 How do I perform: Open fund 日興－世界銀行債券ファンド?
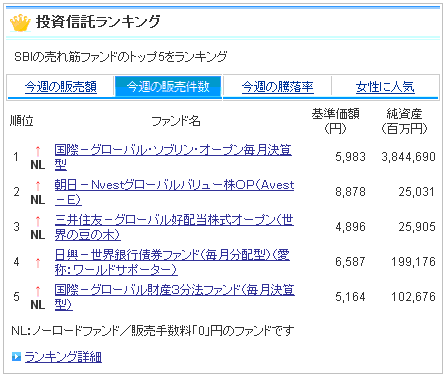(172, 262)
